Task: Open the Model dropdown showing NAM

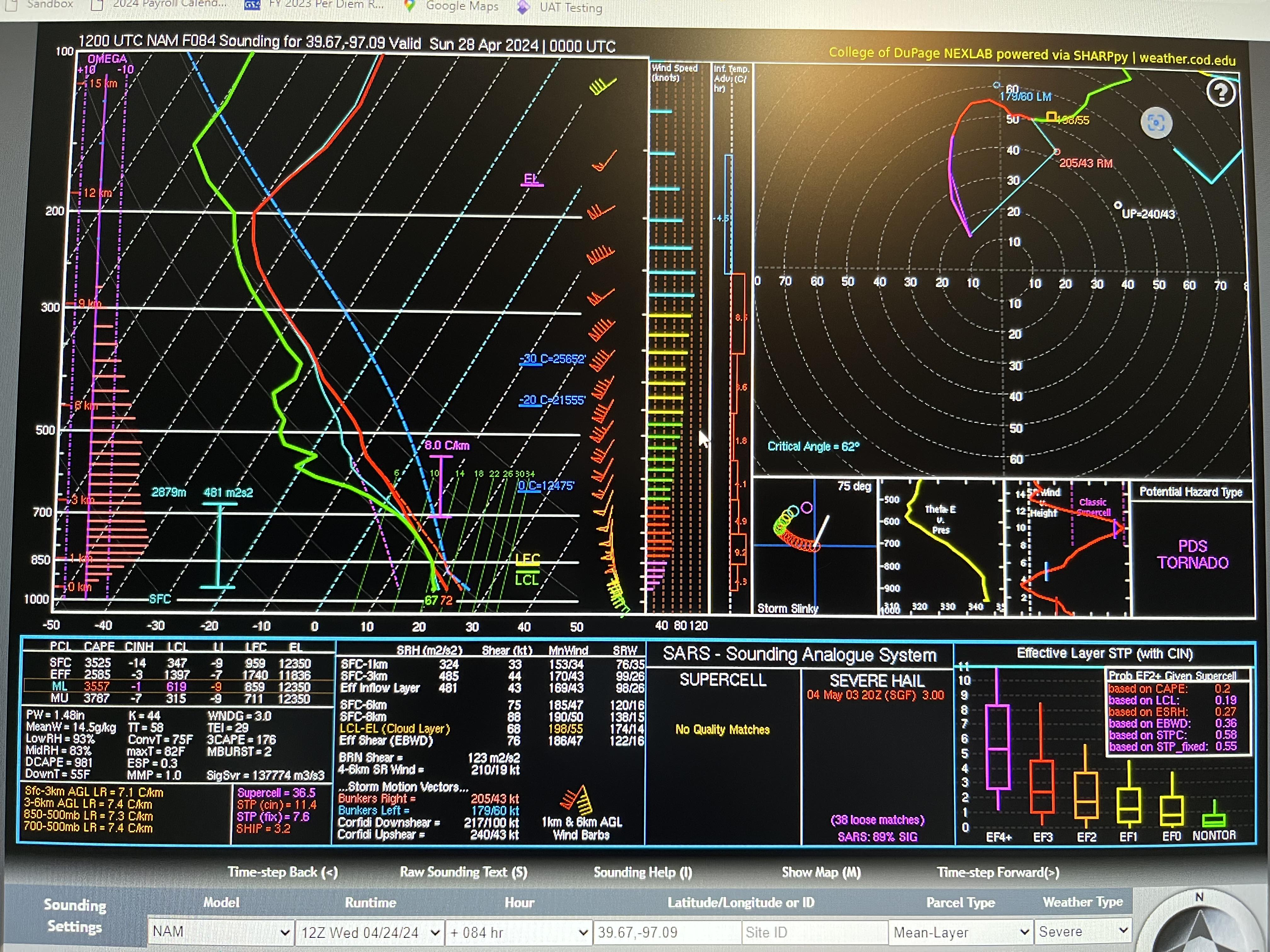Action: (221, 932)
